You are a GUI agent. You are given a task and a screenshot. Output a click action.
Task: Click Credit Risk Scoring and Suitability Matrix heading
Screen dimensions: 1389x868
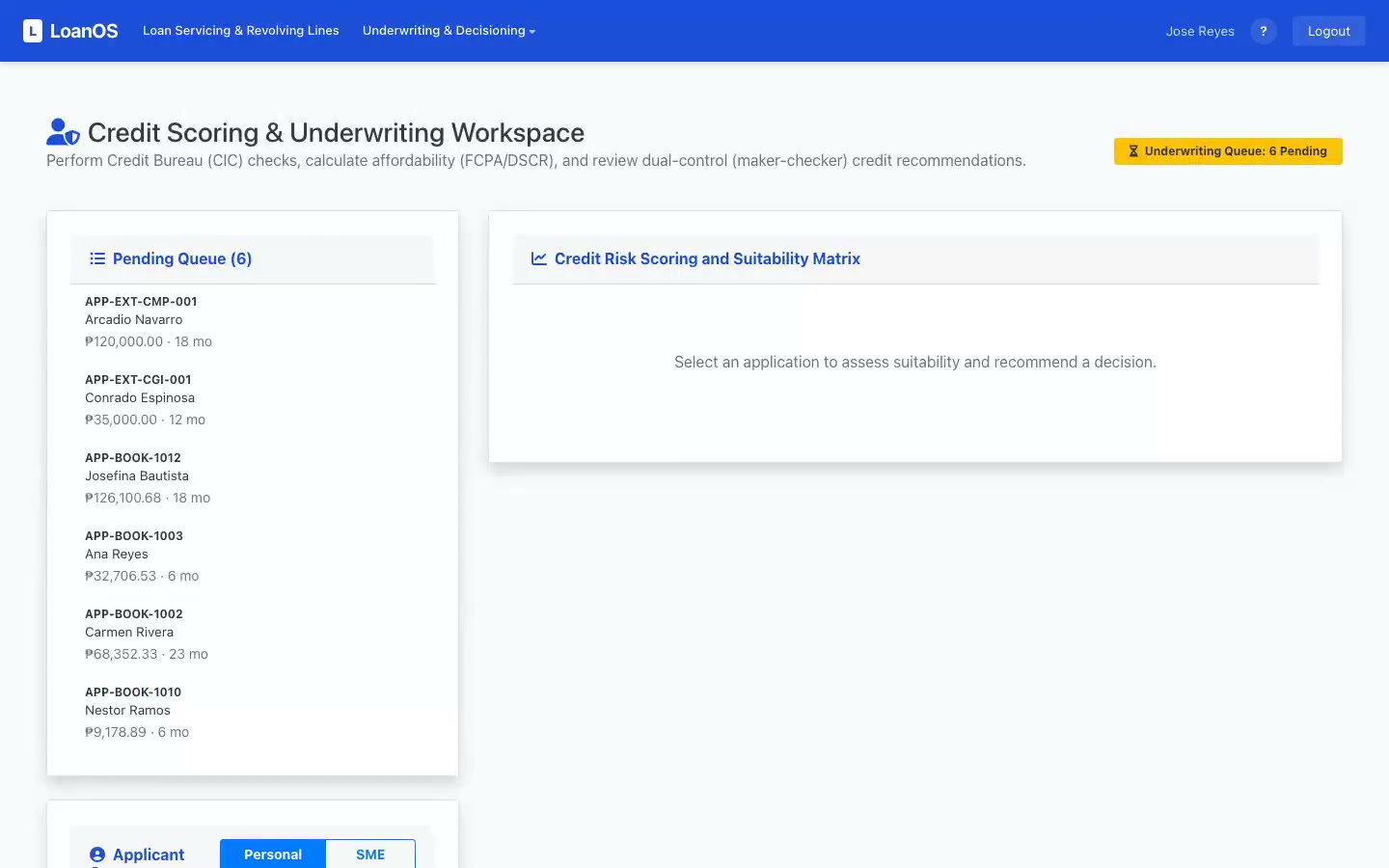(707, 258)
